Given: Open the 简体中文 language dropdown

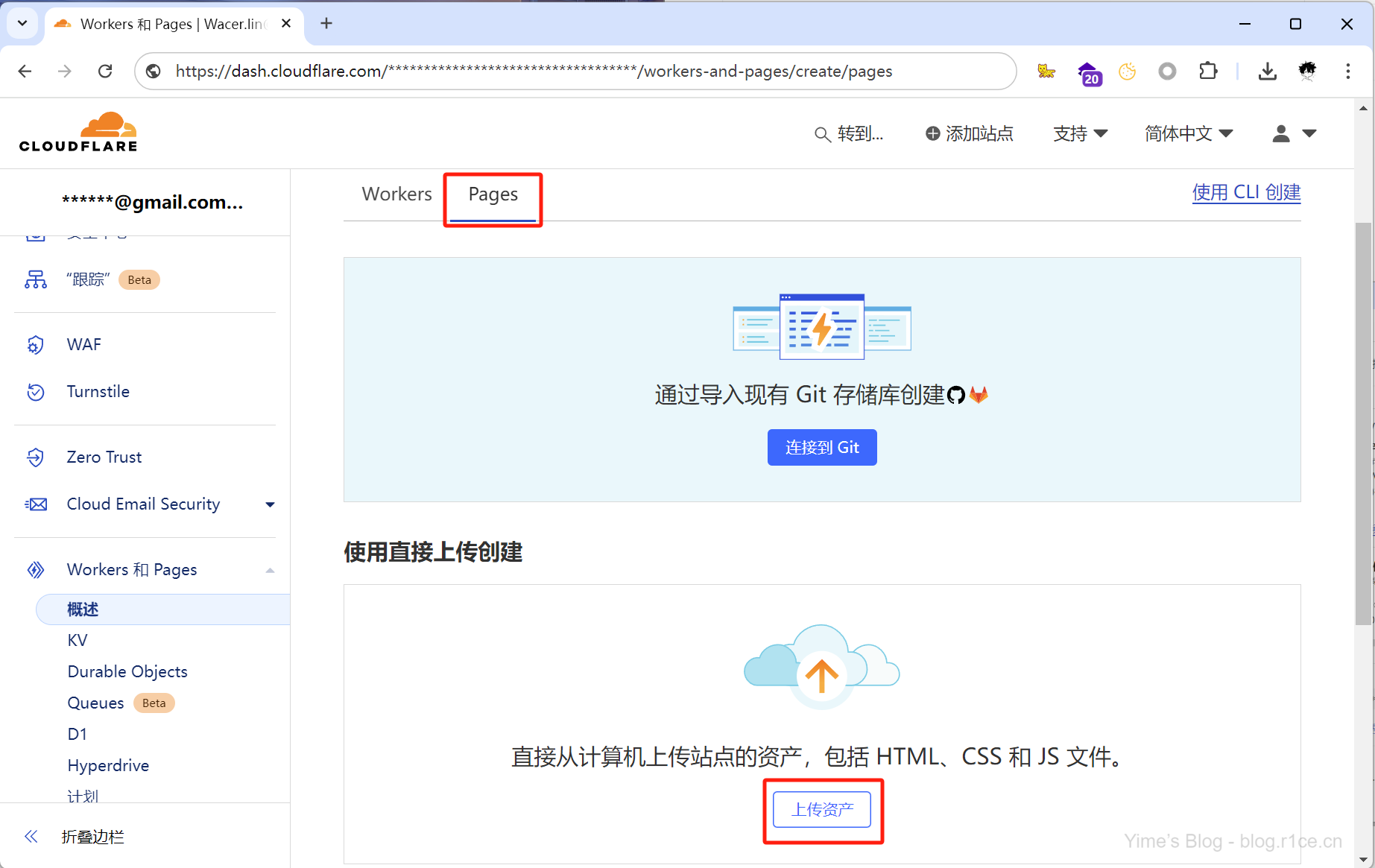Looking at the screenshot, I should [x=1189, y=133].
